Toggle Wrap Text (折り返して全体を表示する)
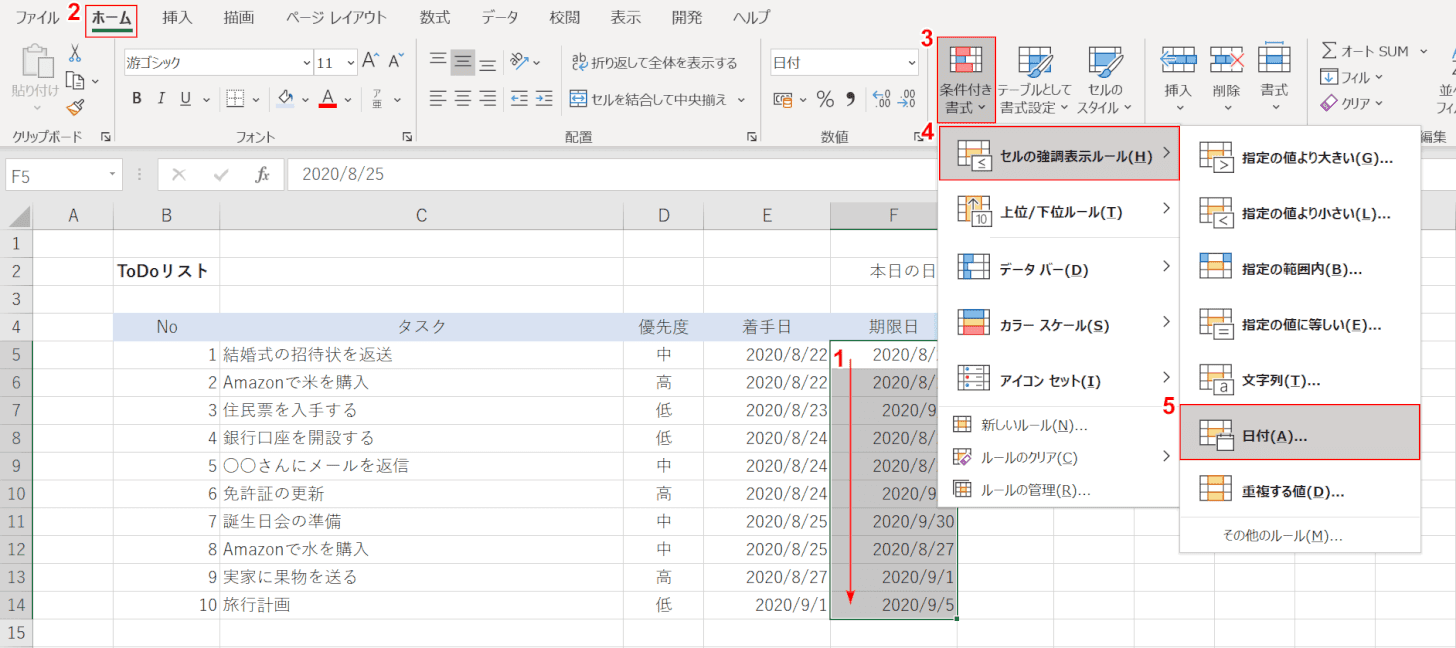Viewport: 1456px width, 648px height. coord(655,62)
